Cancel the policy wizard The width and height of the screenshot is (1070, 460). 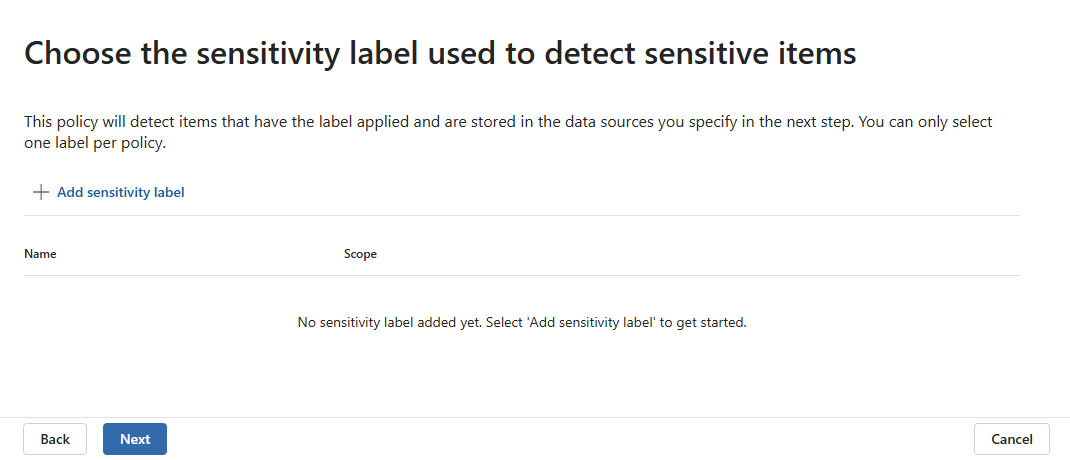coord(1011,439)
